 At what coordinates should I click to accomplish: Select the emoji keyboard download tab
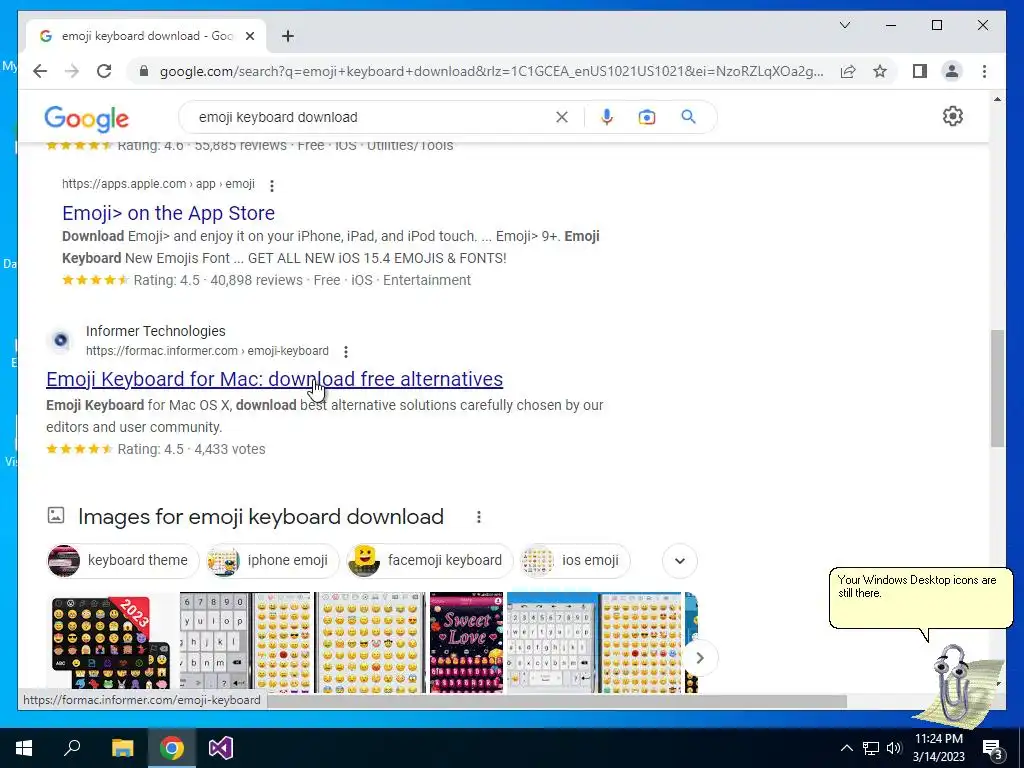click(x=146, y=36)
